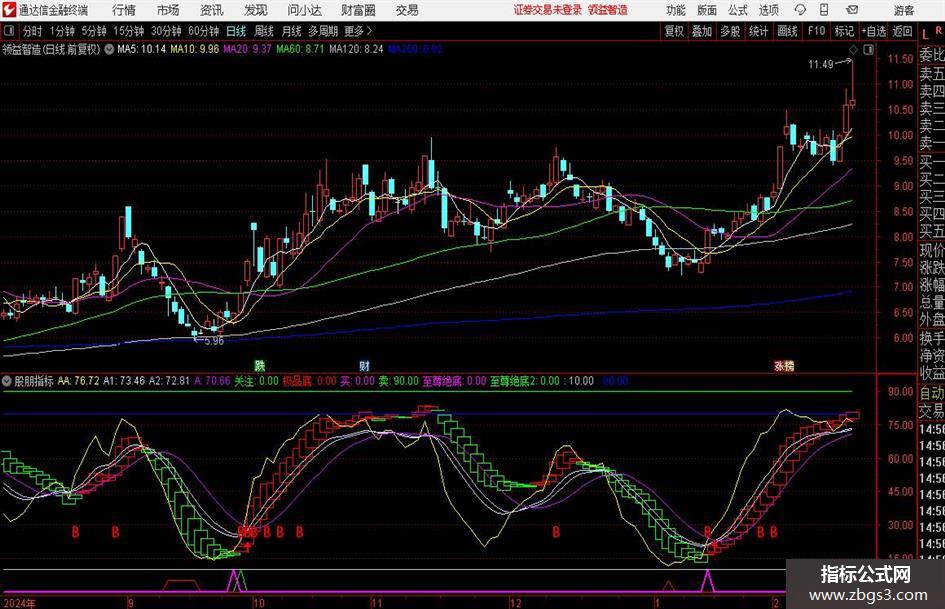Open the 画线 drawing tools
Image resolution: width=945 pixels, height=609 pixels.
(788, 31)
